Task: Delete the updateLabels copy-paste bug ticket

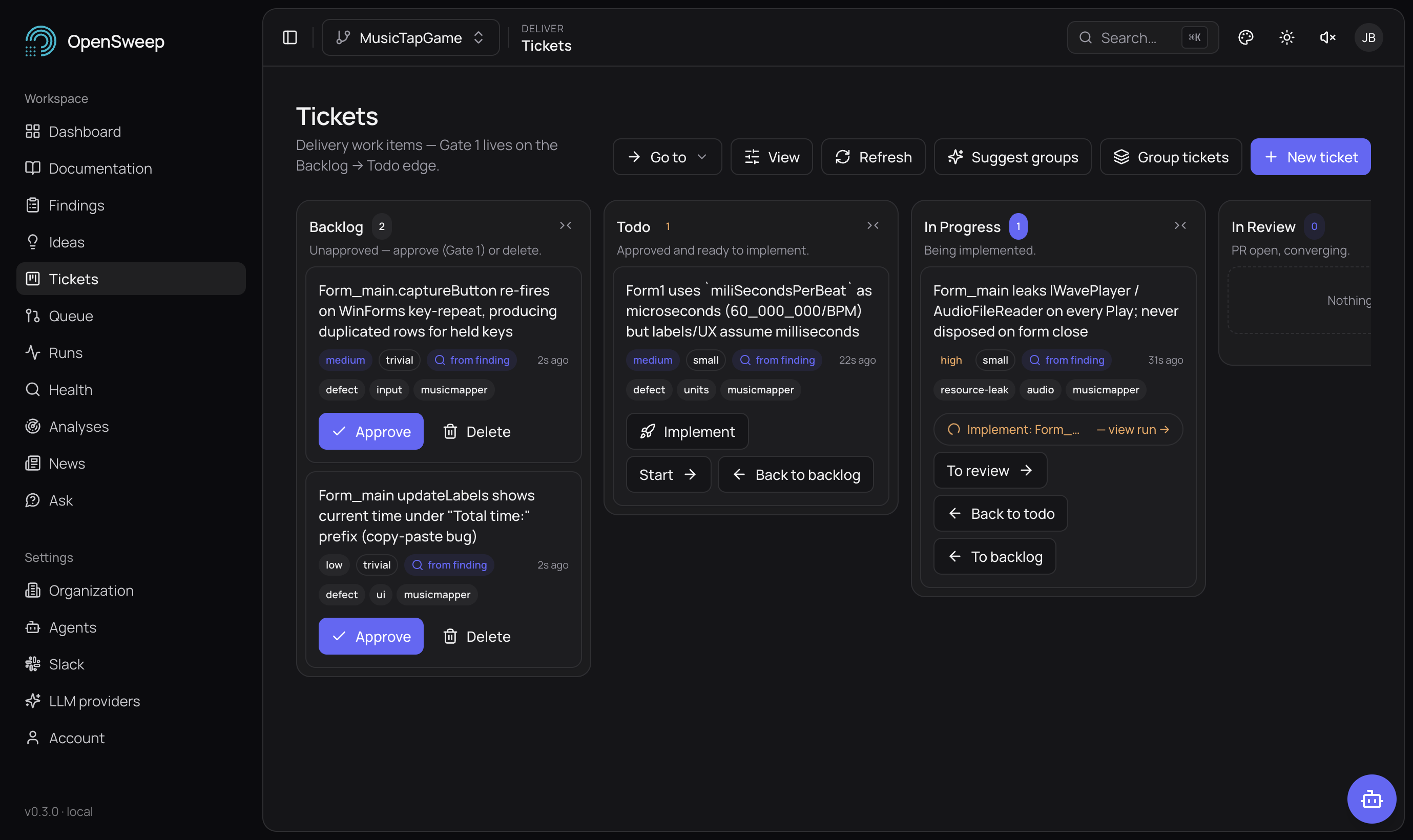Action: point(476,636)
